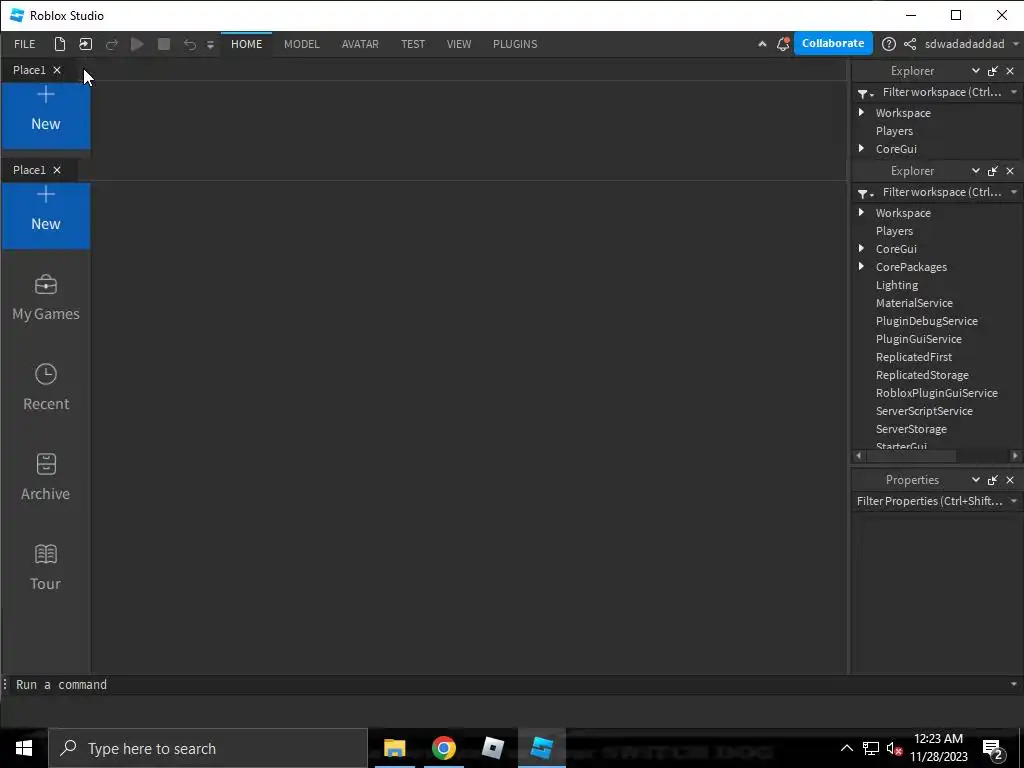Open notifications via the bell icon

point(782,44)
